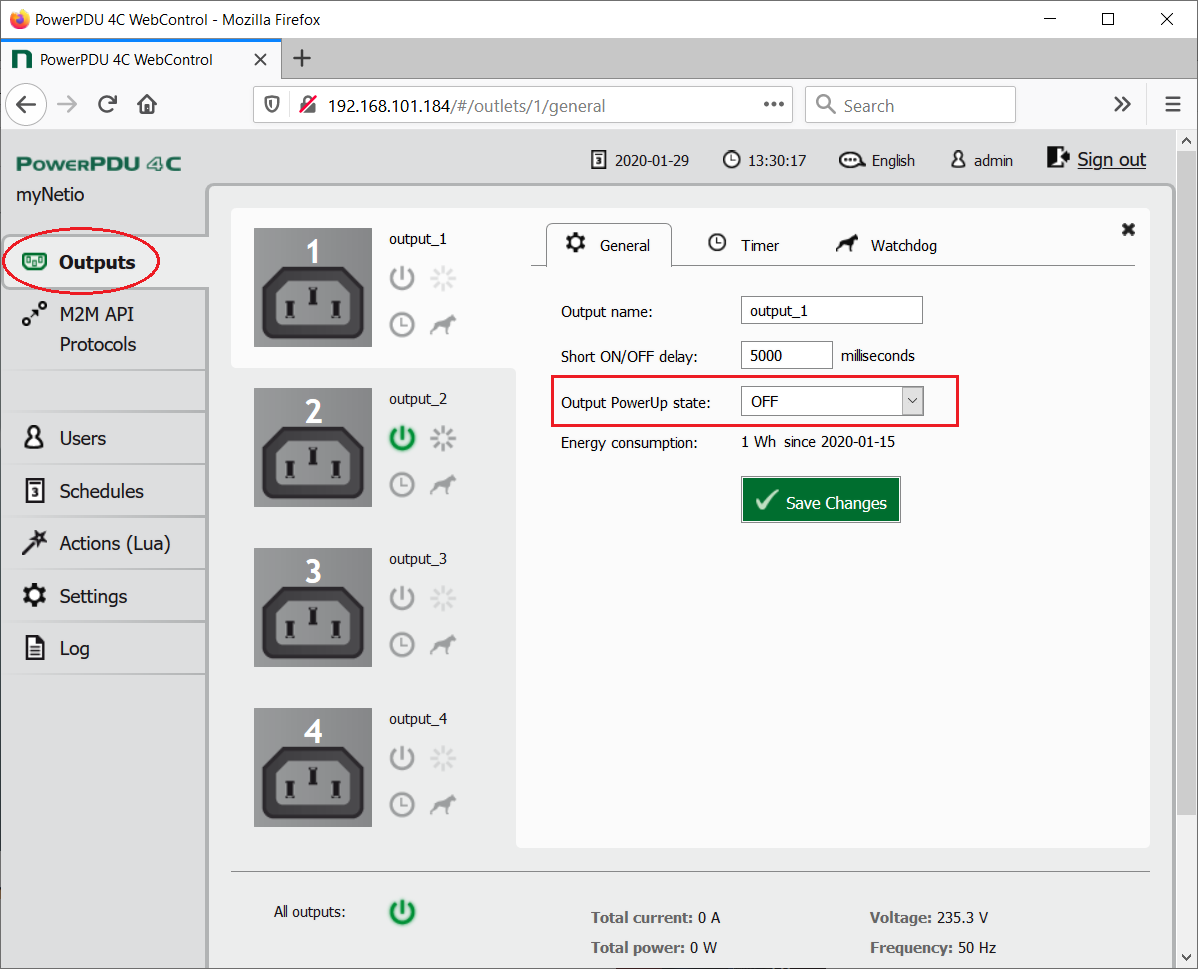This screenshot has height=969, width=1198.
Task: Toggle power button for output_4
Action: tap(402, 758)
